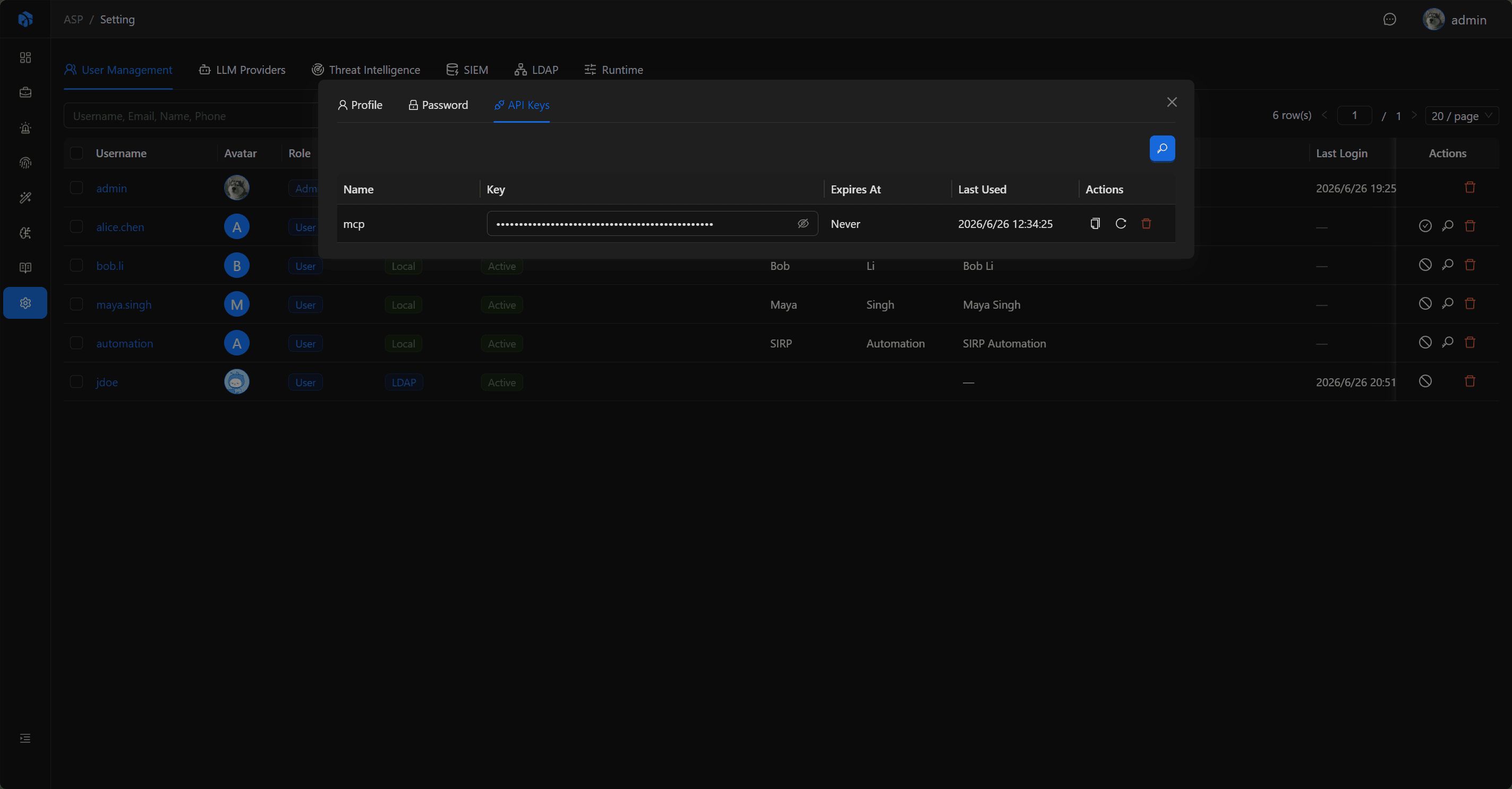This screenshot has width=1512, height=789.
Task: Check the bob.li row checkbox
Action: pyautogui.click(x=76, y=265)
